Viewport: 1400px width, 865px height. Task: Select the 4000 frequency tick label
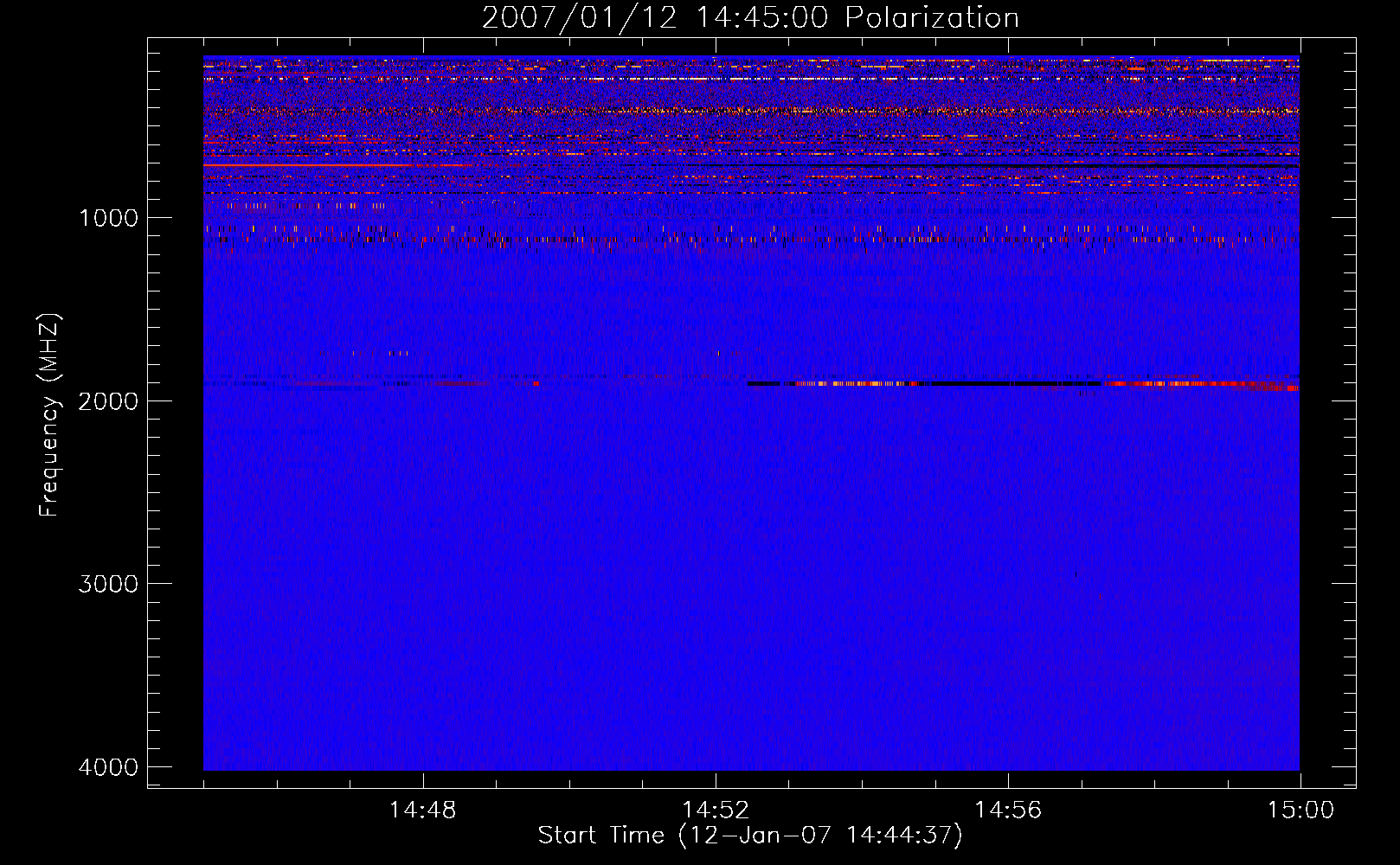[x=108, y=767]
